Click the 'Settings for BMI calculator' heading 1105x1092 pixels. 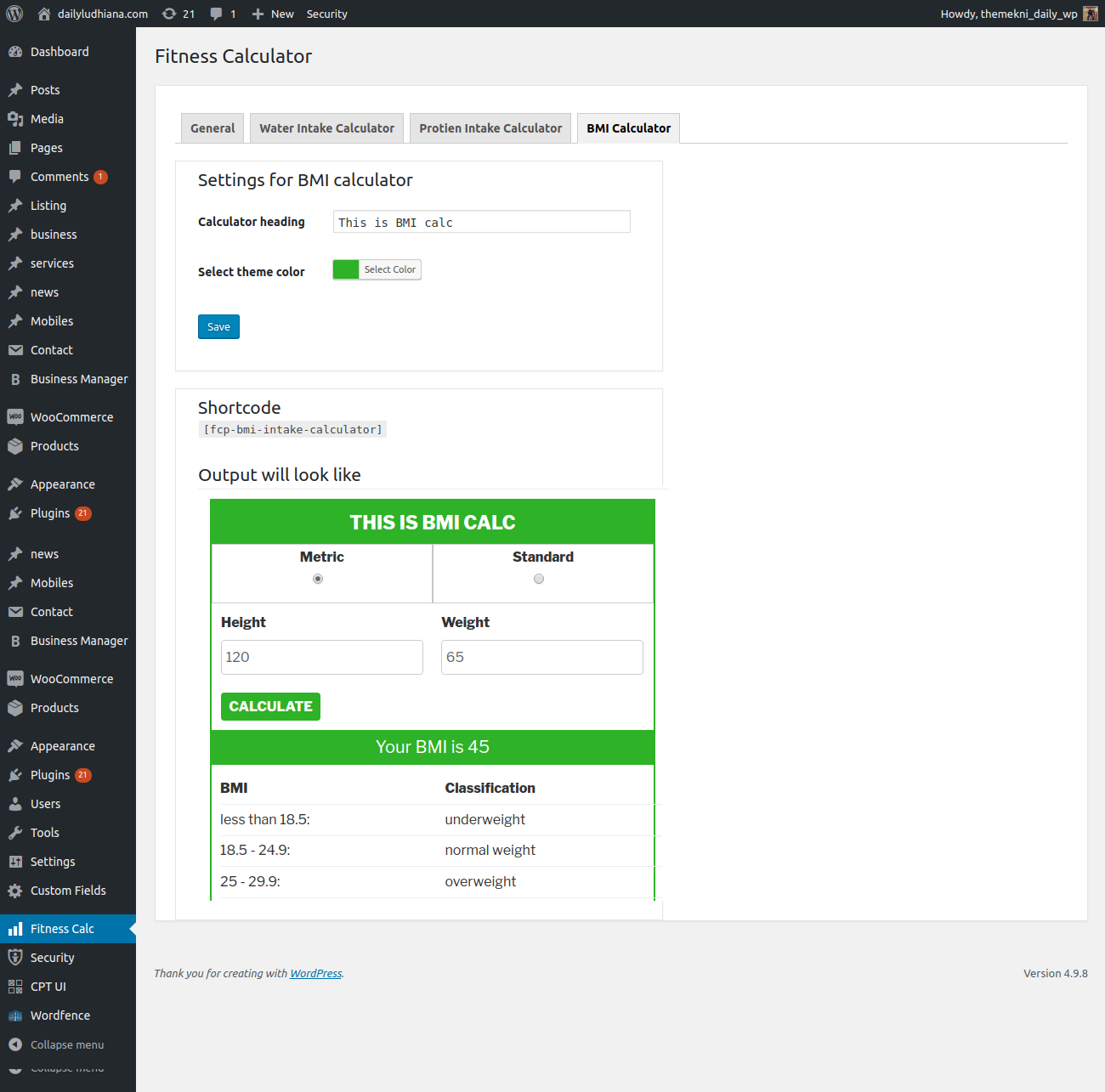pyautogui.click(x=305, y=180)
